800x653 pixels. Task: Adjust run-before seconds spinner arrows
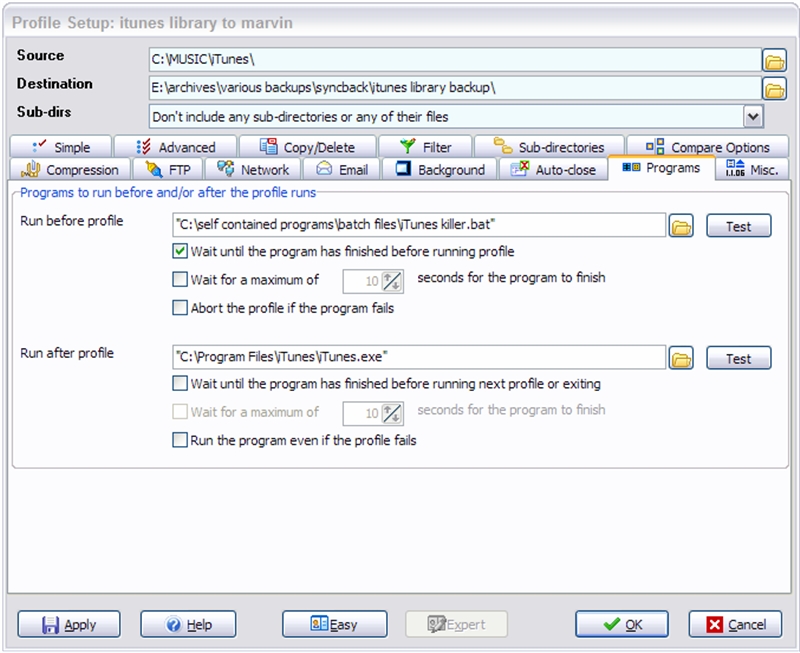[x=392, y=281]
